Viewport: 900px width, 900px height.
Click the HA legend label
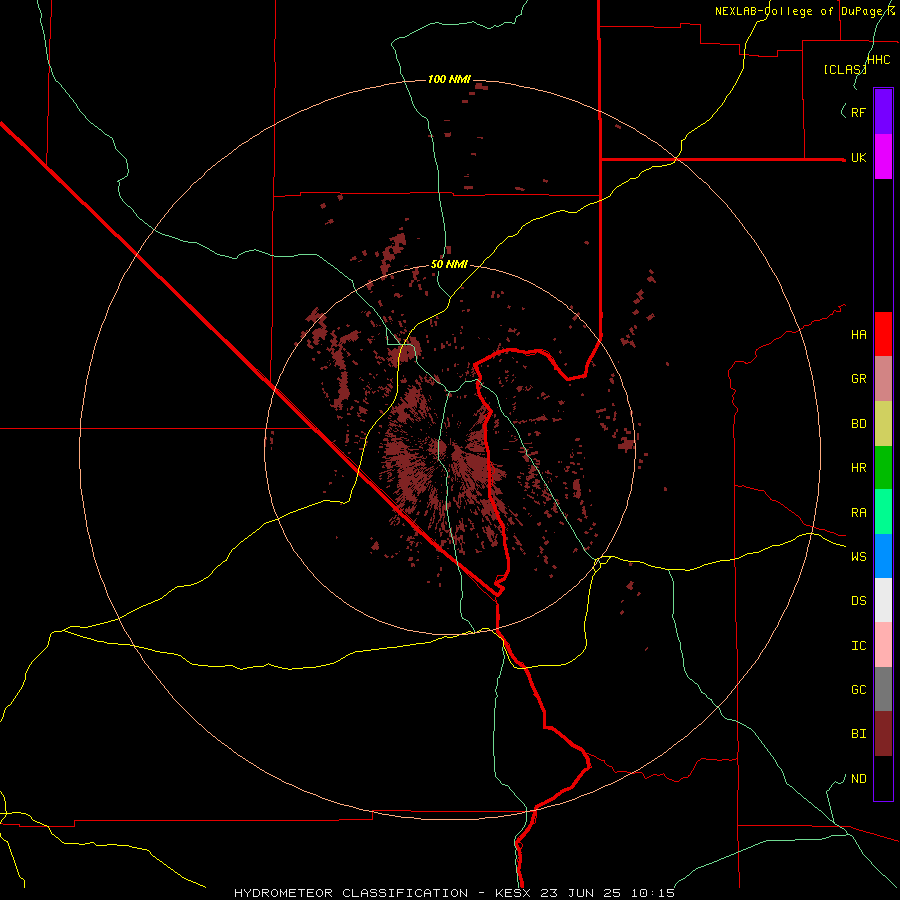[859, 335]
